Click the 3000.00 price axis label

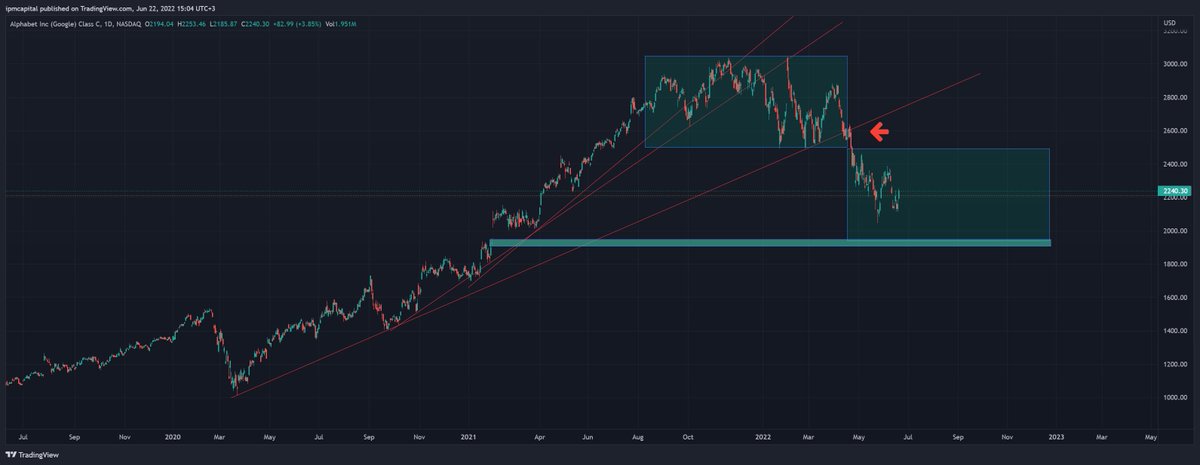tap(1173, 64)
